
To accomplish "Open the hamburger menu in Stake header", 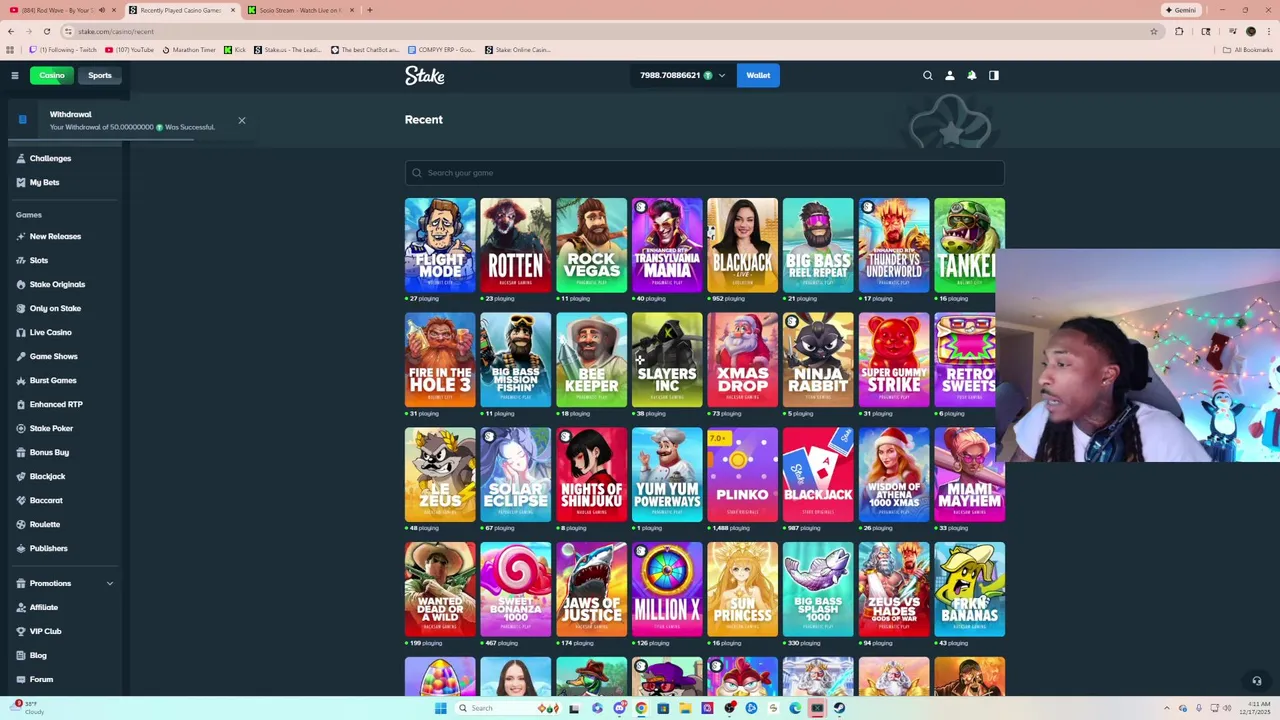I will [x=15, y=75].
